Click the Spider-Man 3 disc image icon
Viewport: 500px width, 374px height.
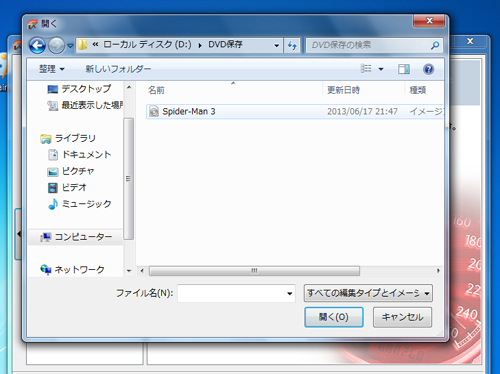[x=154, y=111]
